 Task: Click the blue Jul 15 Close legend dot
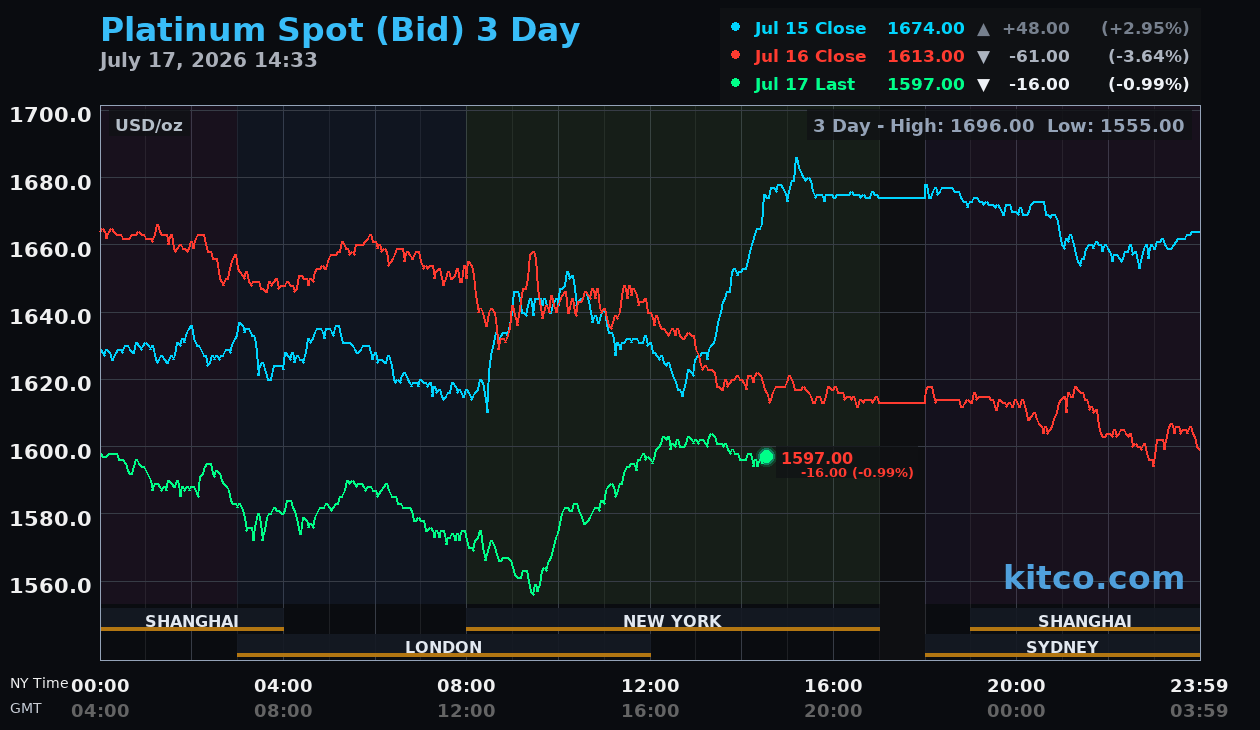pos(736,28)
